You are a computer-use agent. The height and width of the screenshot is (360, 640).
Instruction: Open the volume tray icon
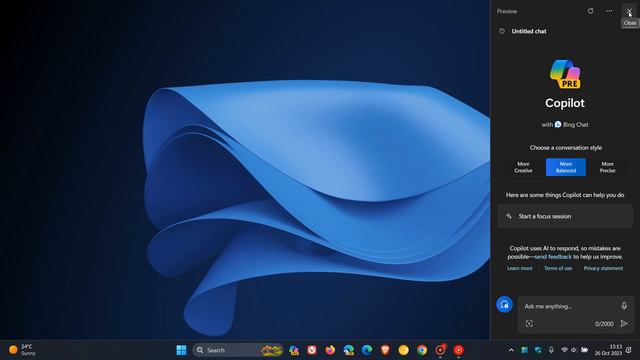pos(574,350)
